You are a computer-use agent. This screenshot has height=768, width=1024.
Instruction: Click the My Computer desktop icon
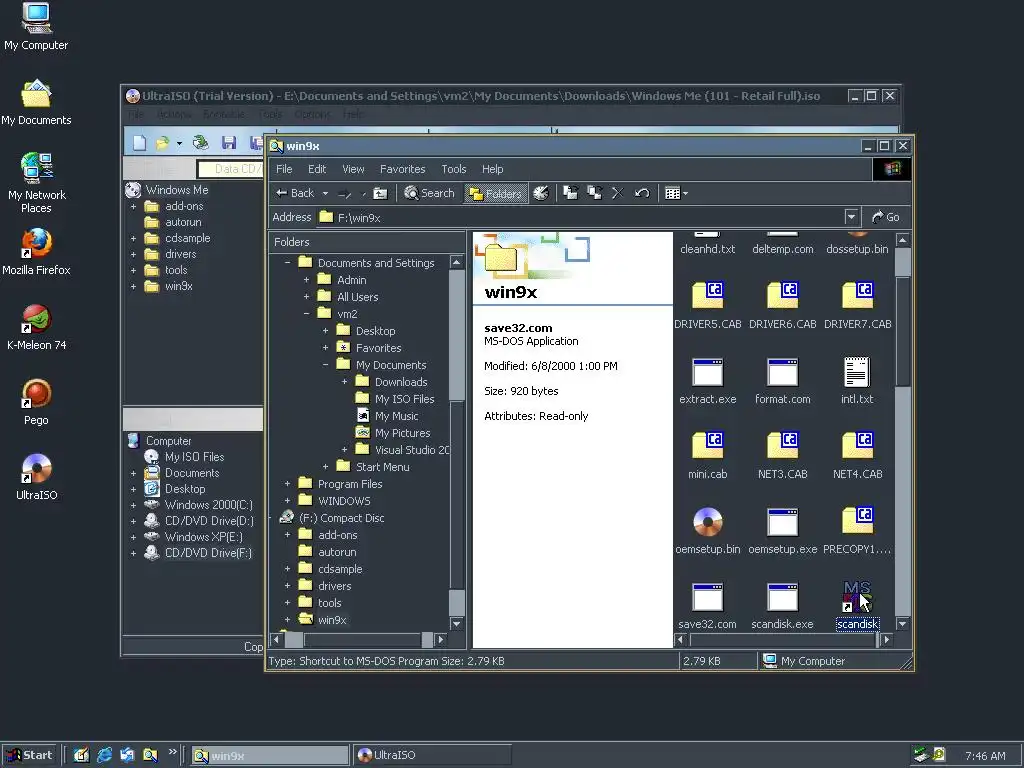(36, 27)
